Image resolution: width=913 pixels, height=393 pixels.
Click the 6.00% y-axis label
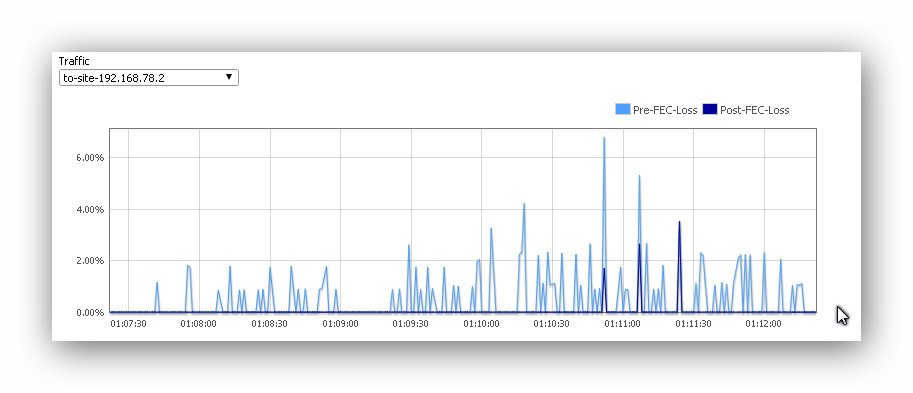(89, 158)
